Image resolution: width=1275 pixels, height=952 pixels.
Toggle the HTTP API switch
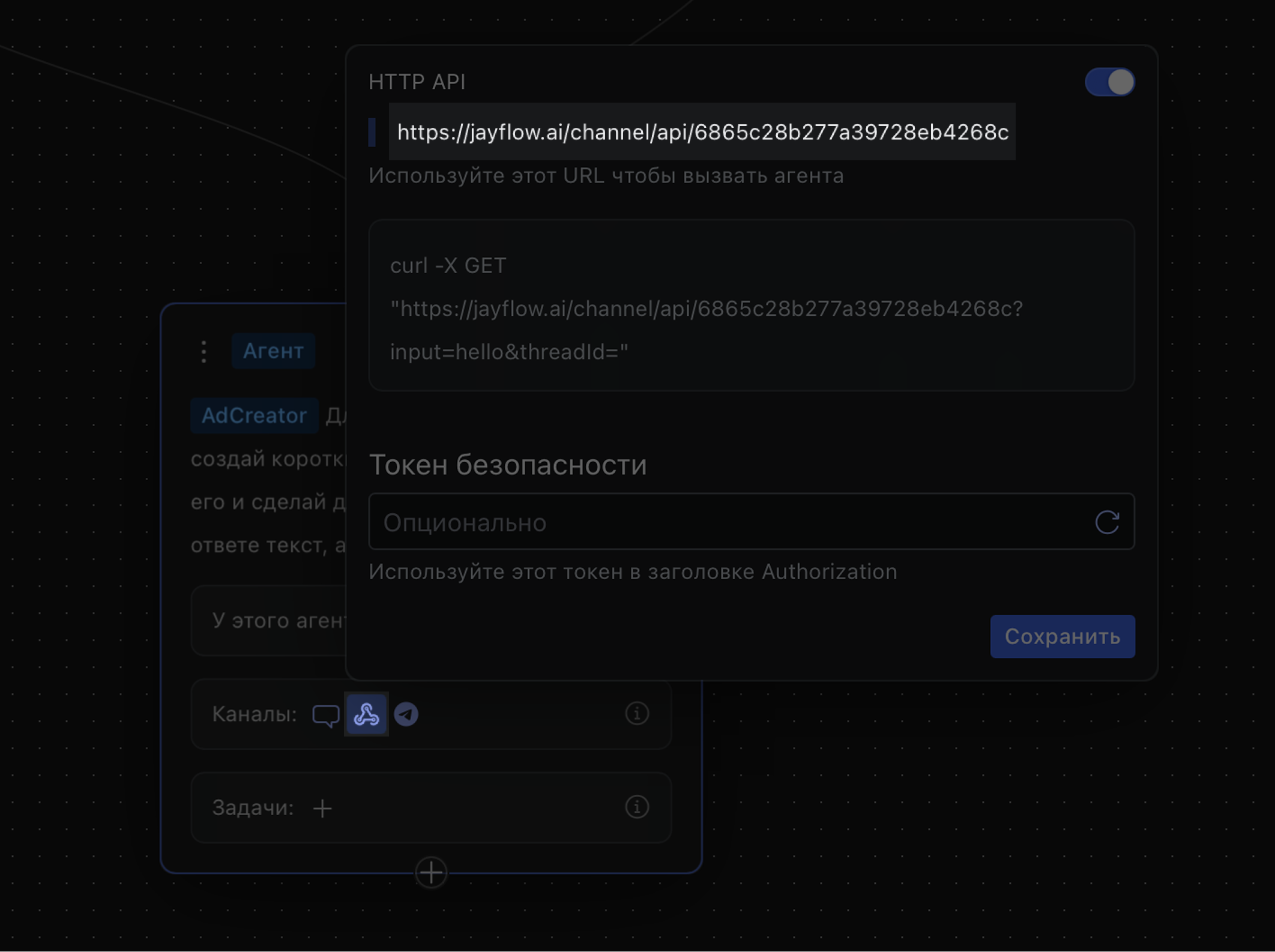tap(1109, 82)
